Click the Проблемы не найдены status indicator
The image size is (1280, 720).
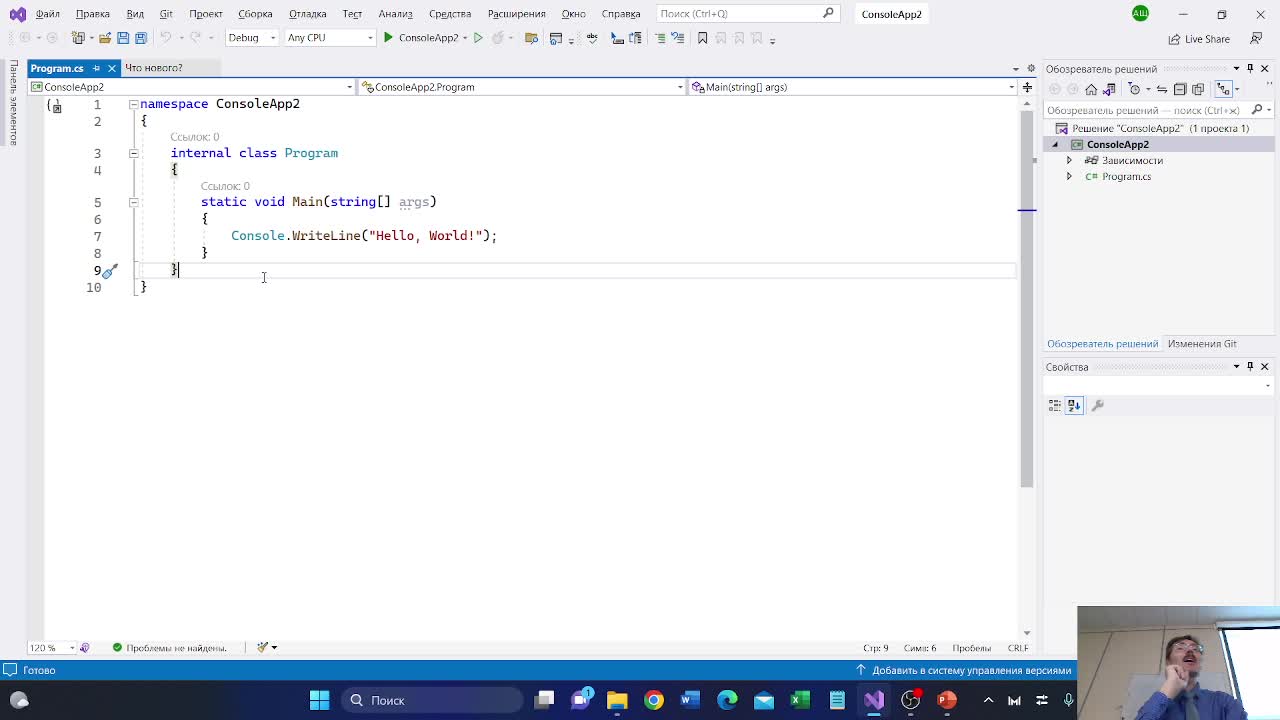pyautogui.click(x=169, y=648)
